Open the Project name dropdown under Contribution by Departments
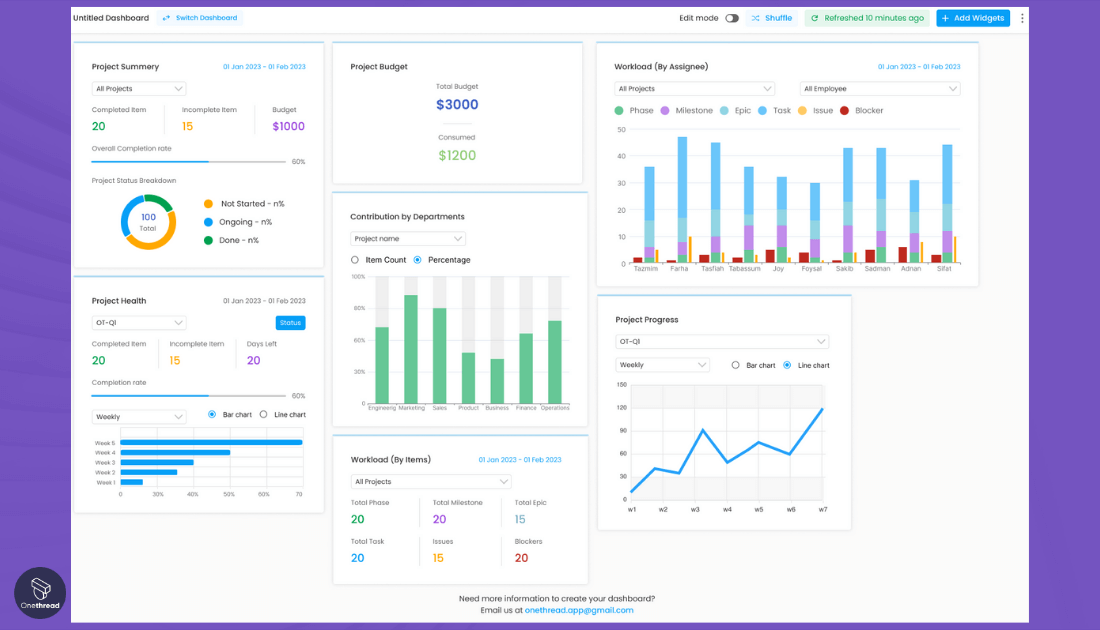Viewport: 1100px width, 630px height. coord(407,238)
